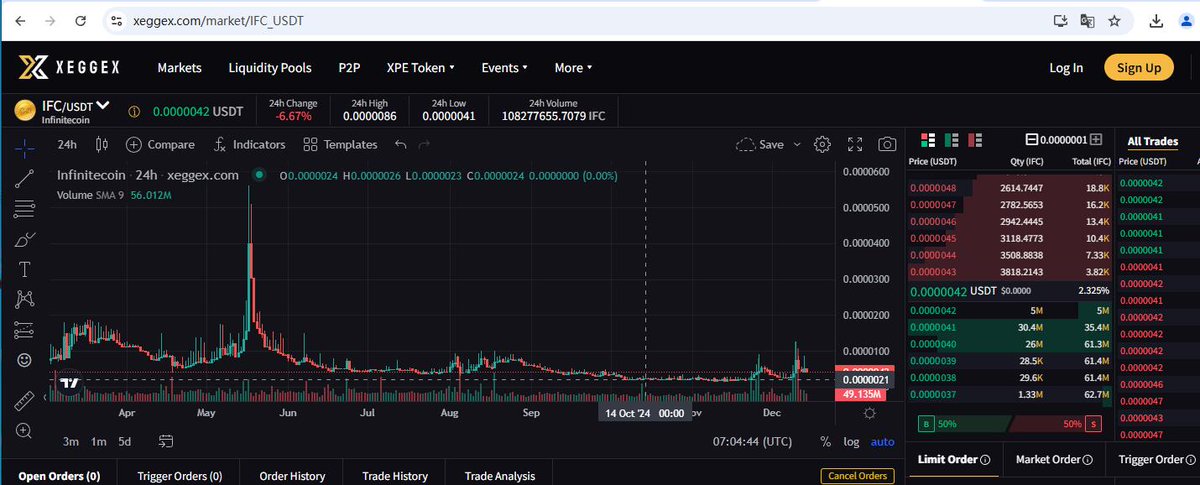Go back in the browser

coord(20,21)
